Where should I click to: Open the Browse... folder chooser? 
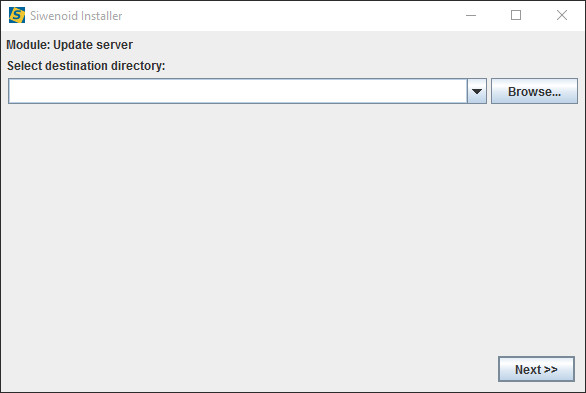pyautogui.click(x=534, y=91)
